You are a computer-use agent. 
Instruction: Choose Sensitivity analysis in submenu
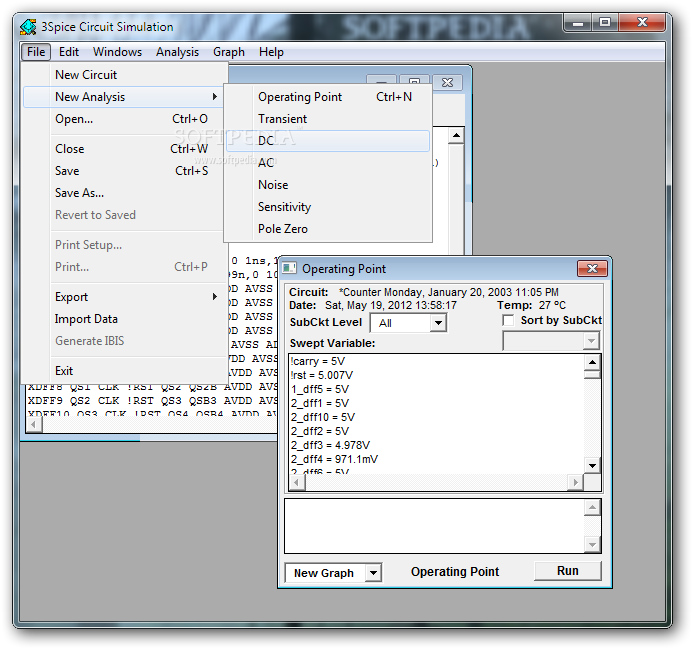[328, 207]
